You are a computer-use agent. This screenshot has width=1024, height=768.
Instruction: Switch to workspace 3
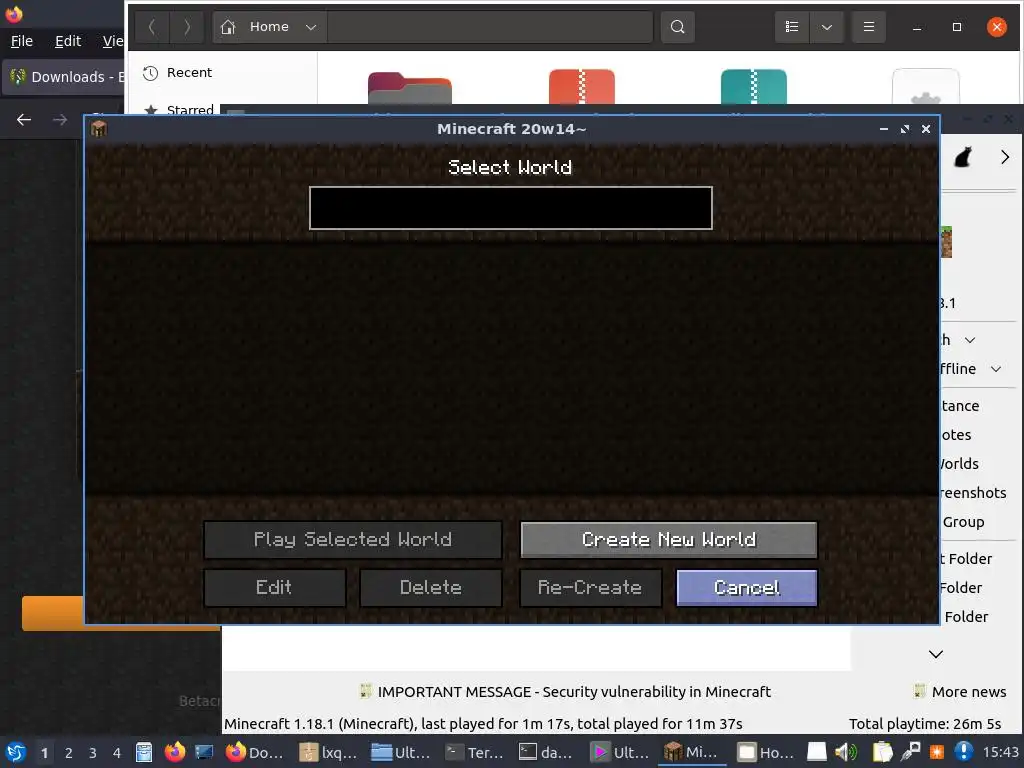(93, 753)
